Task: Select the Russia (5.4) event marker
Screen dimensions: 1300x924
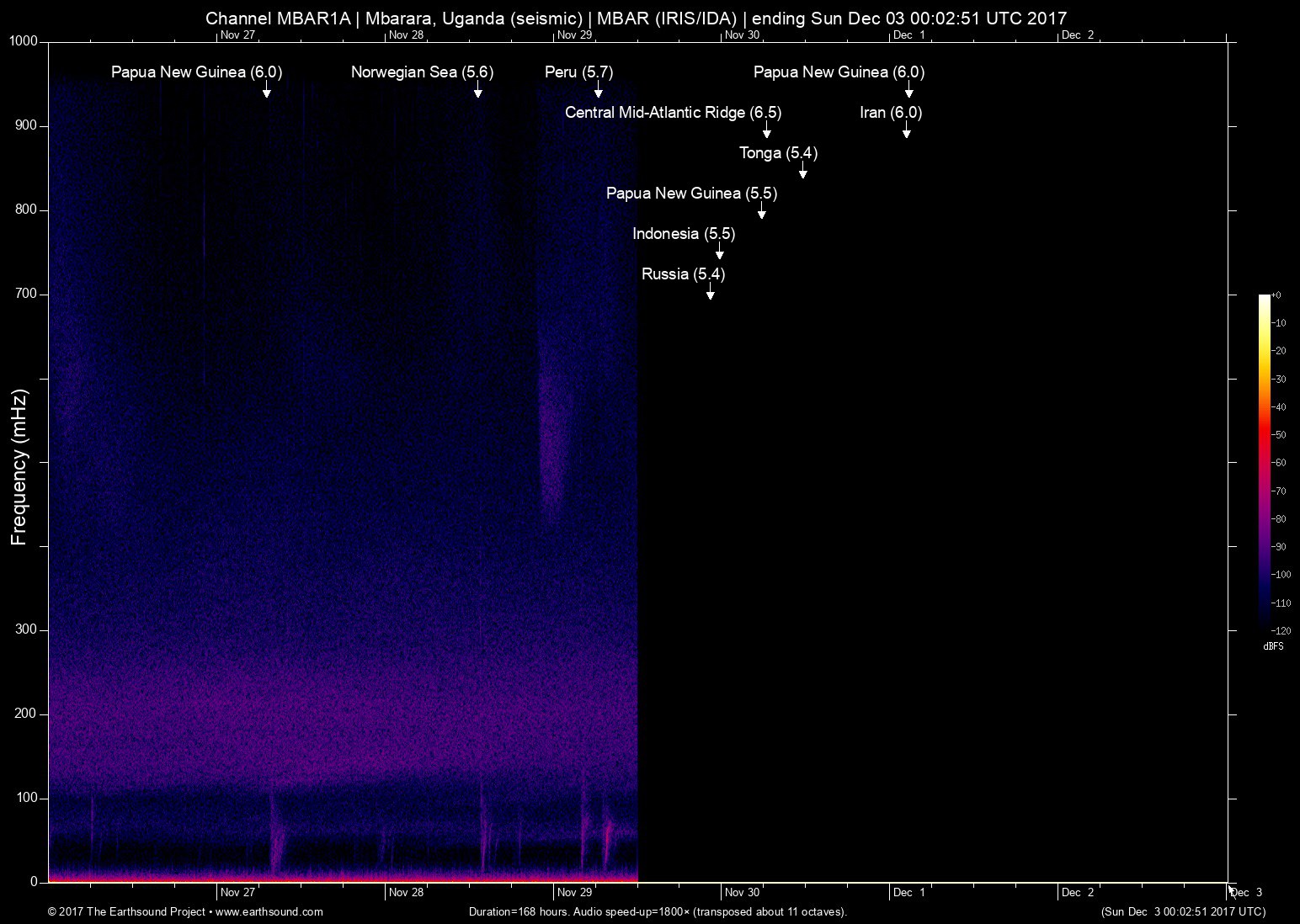Action: coord(710,295)
